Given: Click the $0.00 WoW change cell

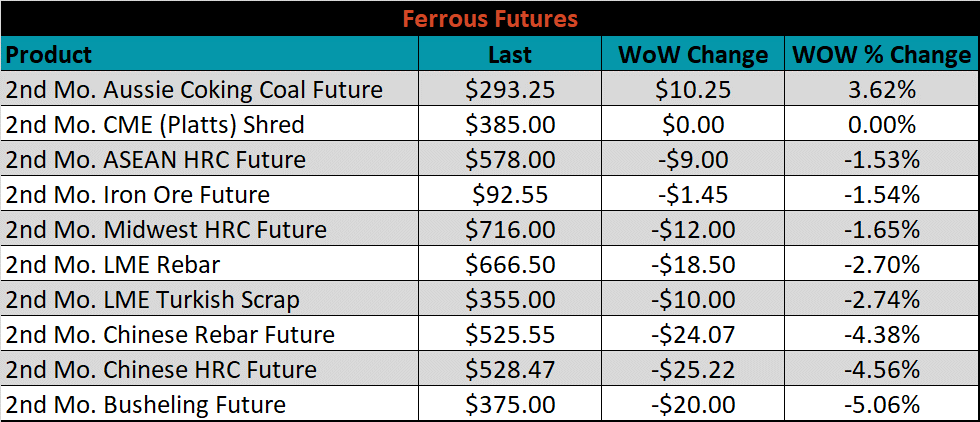Looking at the screenshot, I should click(693, 124).
